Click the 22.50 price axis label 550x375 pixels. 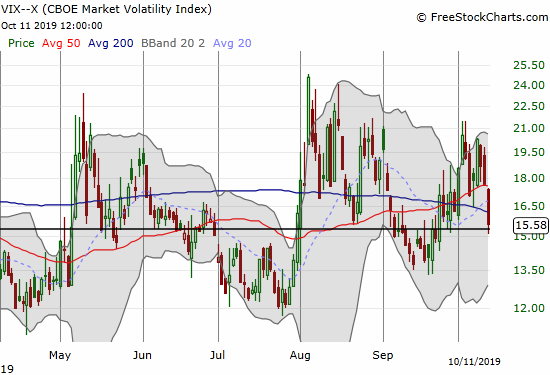529,106
